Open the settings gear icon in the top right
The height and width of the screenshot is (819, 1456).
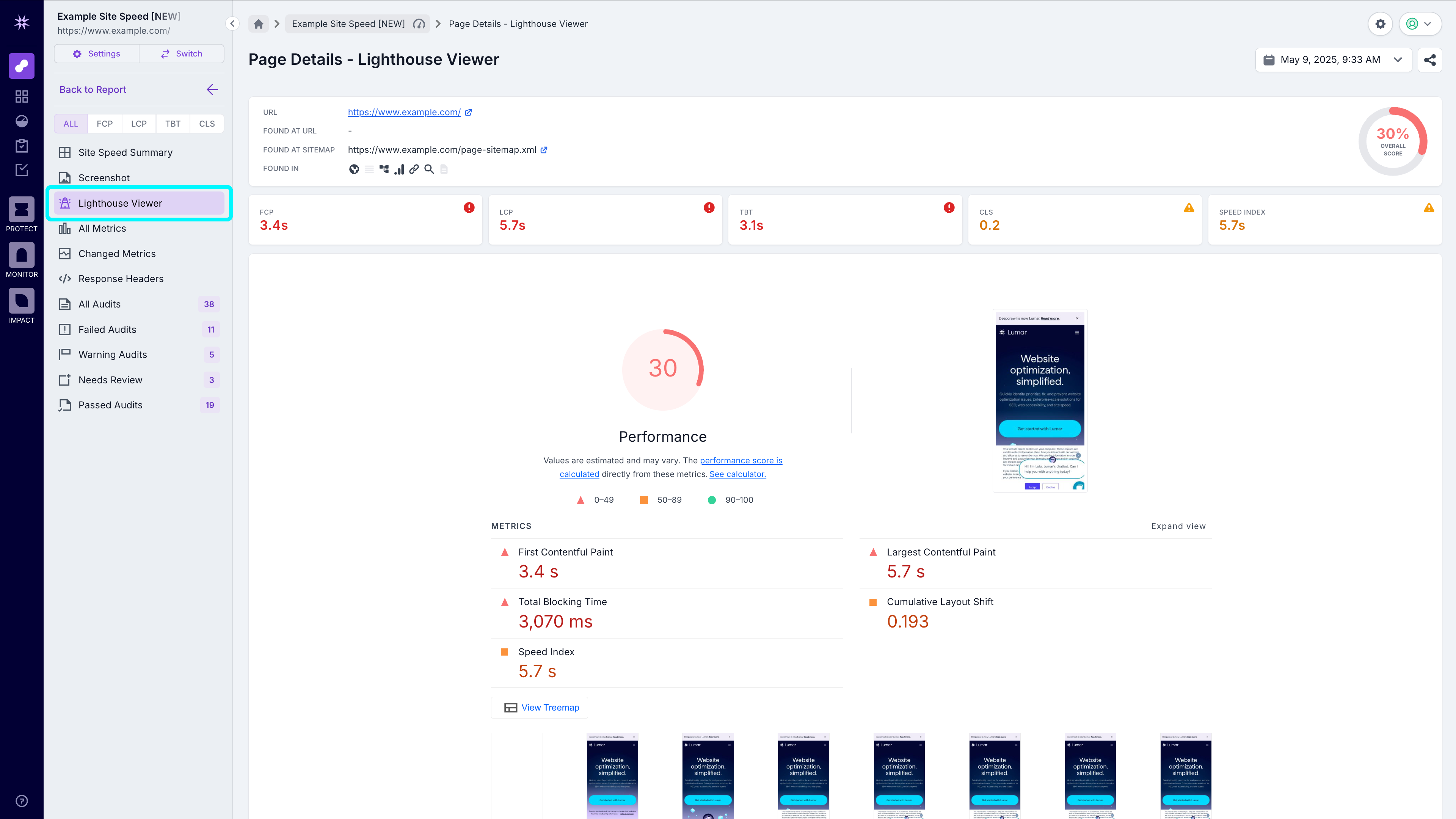pyautogui.click(x=1380, y=24)
